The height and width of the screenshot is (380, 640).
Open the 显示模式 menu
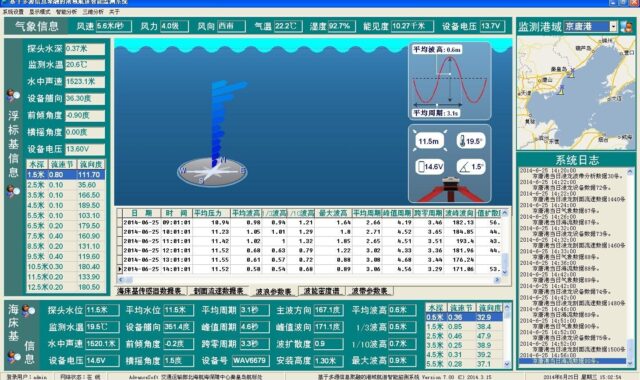(x=40, y=12)
